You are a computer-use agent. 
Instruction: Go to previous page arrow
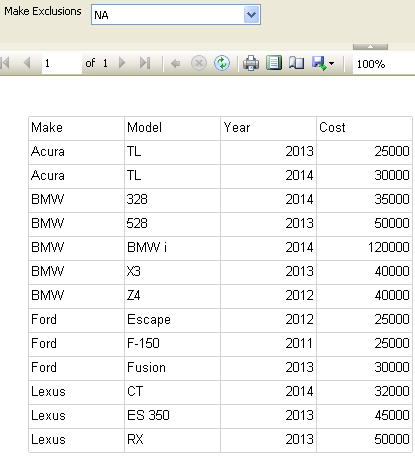[27, 63]
